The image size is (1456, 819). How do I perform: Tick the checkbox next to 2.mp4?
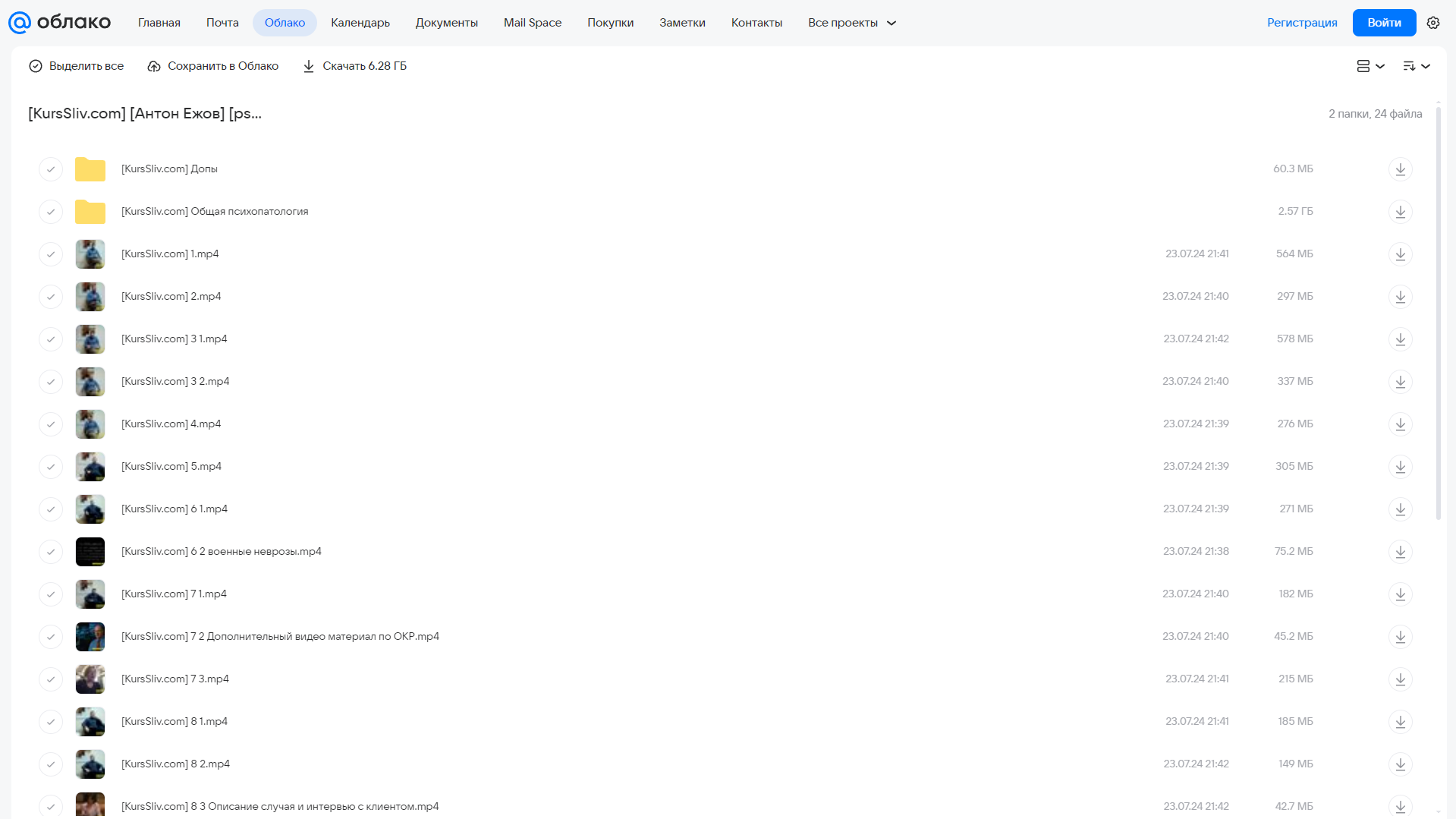pos(51,297)
